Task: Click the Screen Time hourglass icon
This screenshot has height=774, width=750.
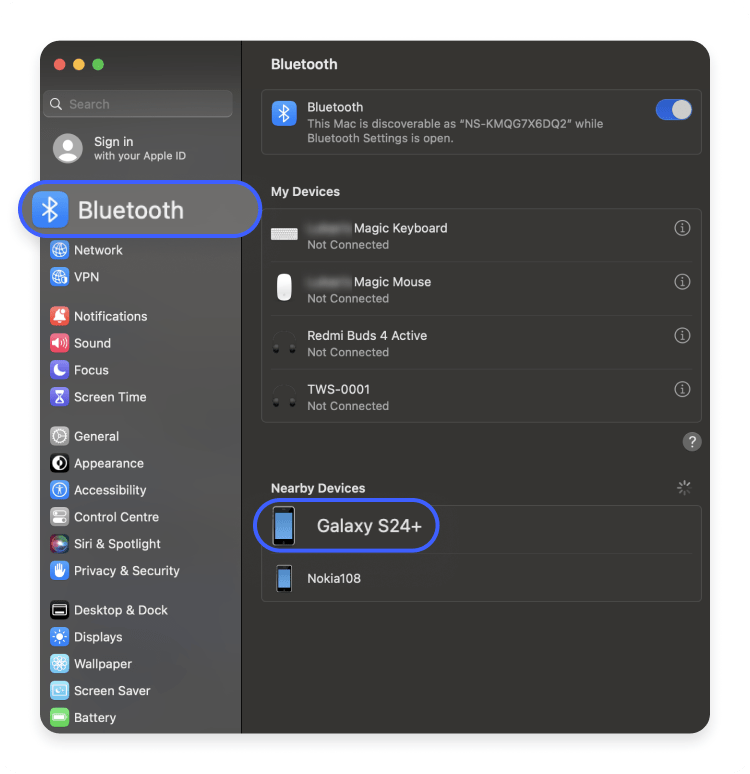Action: 59,397
